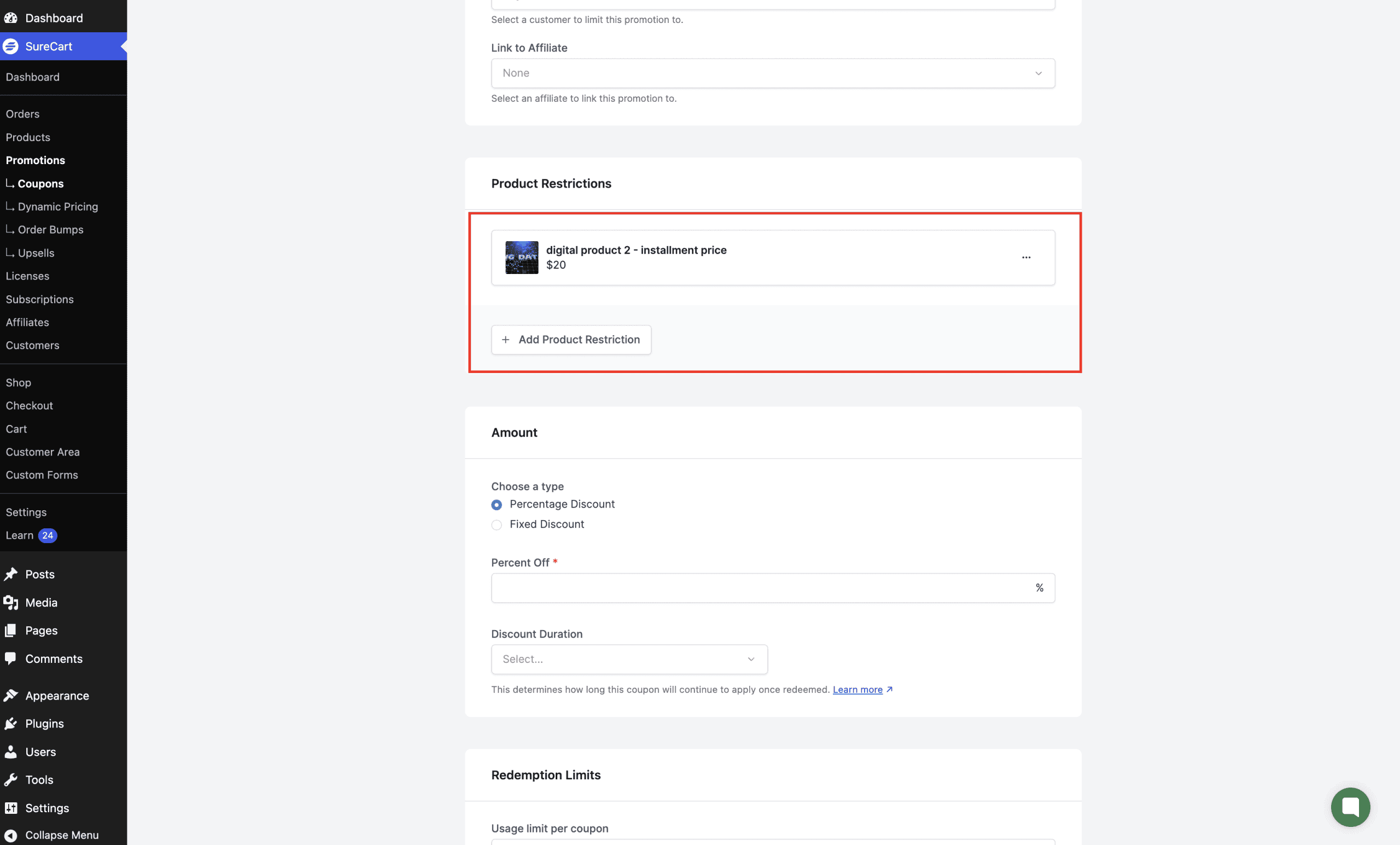Open the Cart menu item
The height and width of the screenshot is (845, 1400).
[x=16, y=429]
